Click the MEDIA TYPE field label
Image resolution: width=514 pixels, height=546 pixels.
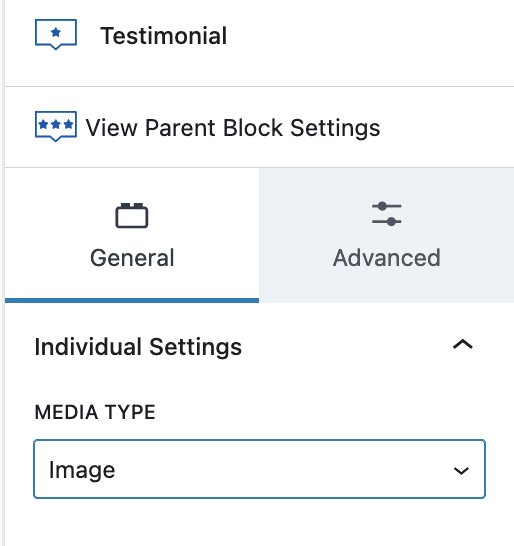[x=95, y=412]
